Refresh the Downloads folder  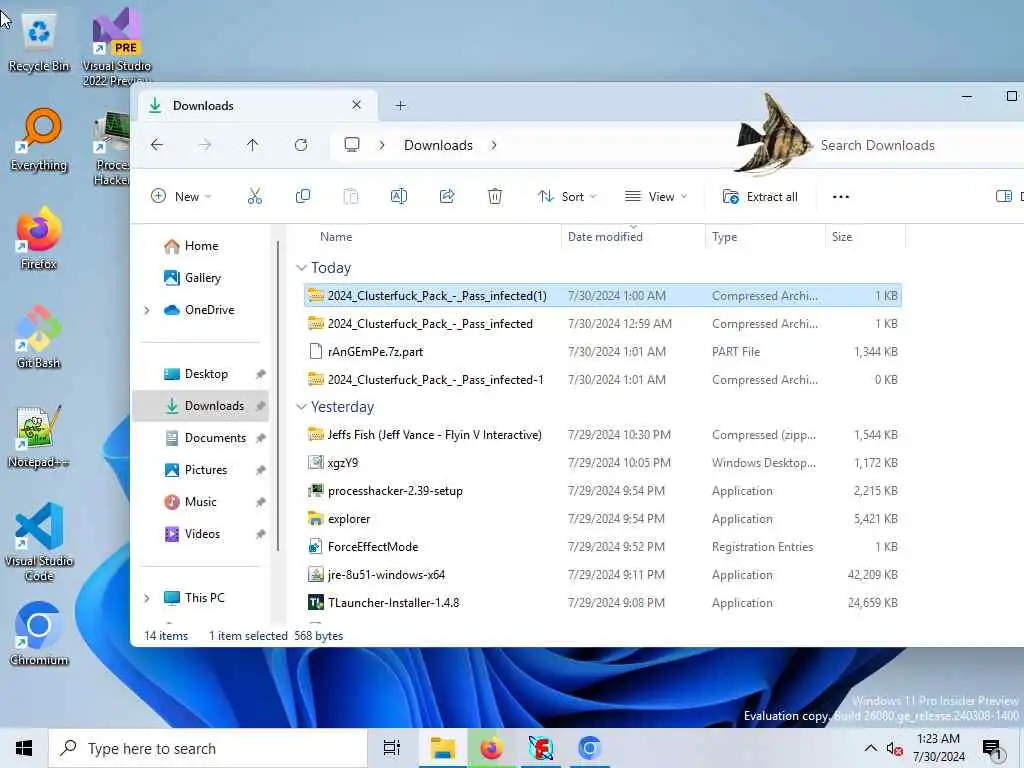pos(301,145)
